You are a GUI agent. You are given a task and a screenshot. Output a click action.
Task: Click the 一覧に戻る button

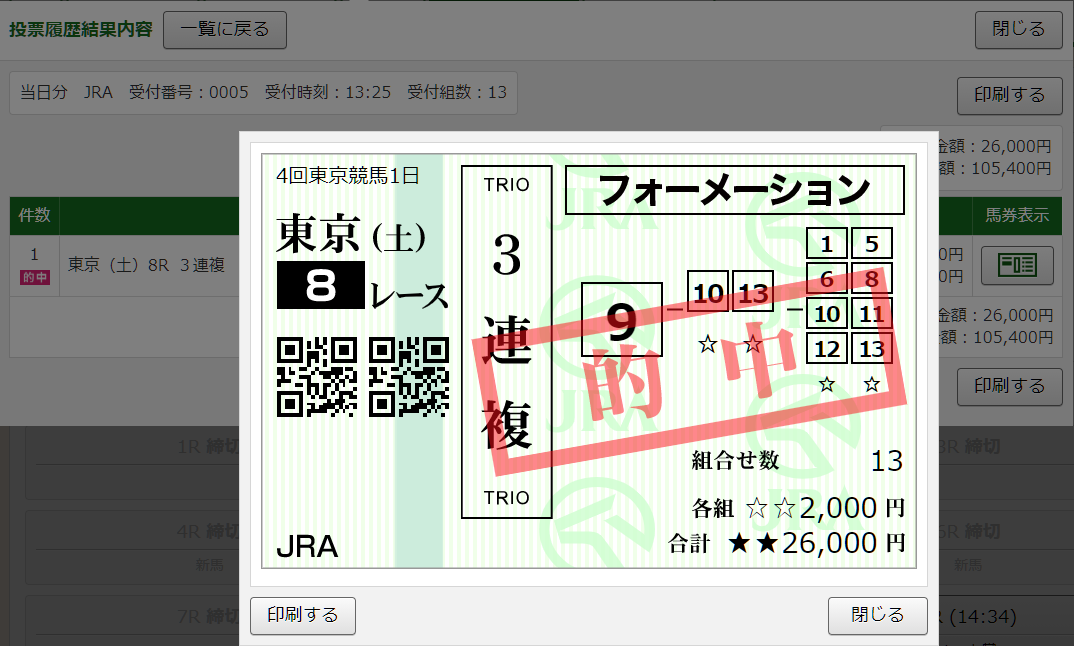[x=225, y=29]
